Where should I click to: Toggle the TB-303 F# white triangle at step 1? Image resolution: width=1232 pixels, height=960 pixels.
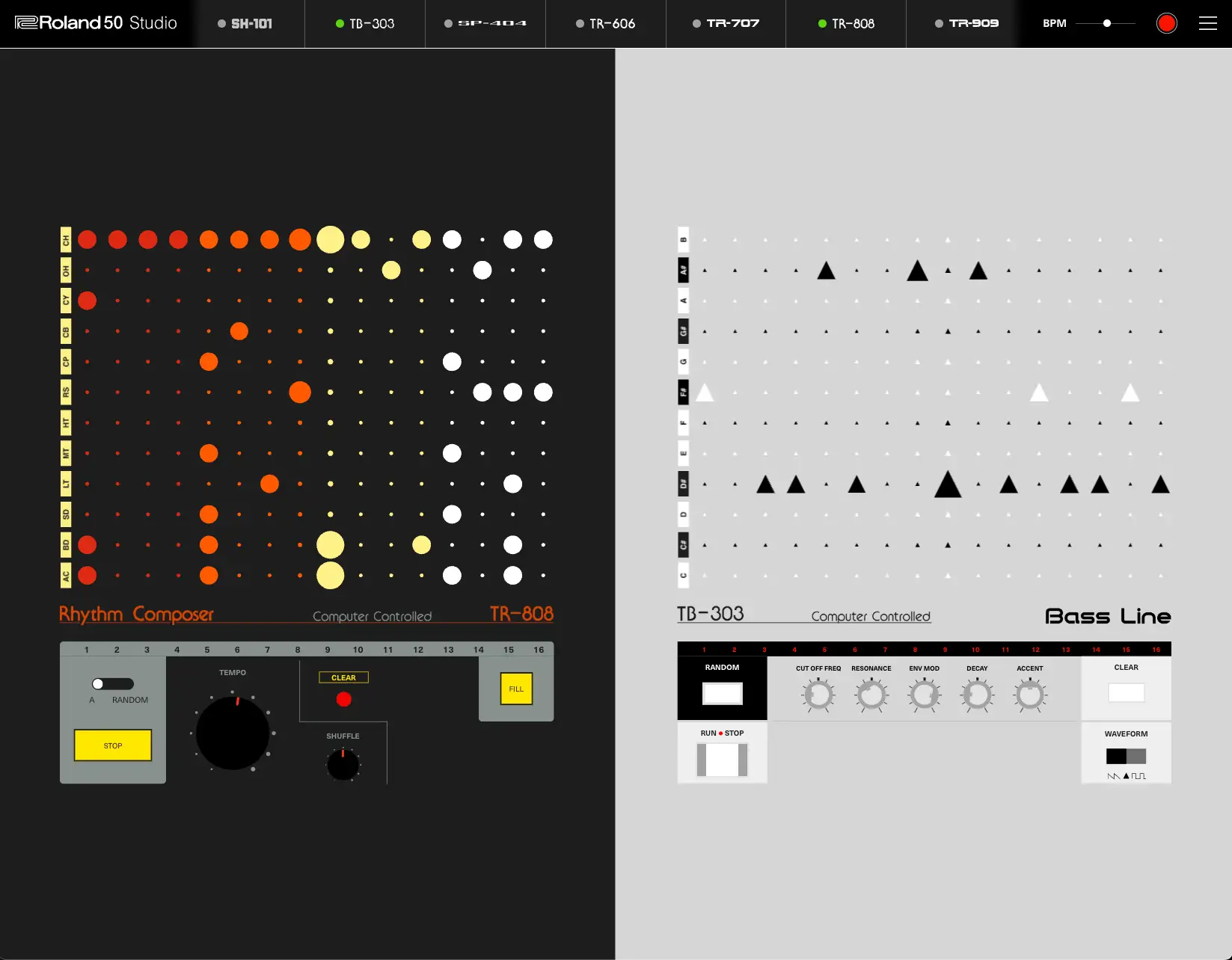705,393
